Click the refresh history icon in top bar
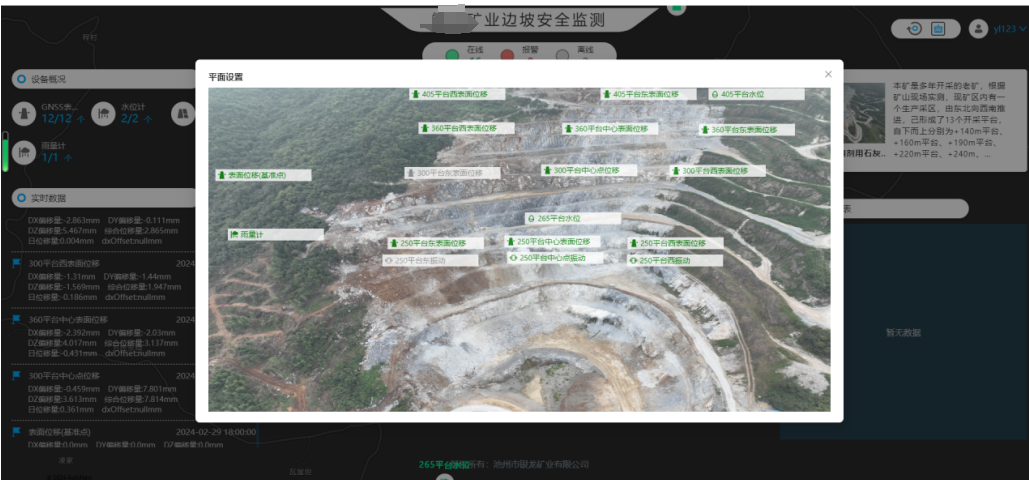 pyautogui.click(x=914, y=29)
